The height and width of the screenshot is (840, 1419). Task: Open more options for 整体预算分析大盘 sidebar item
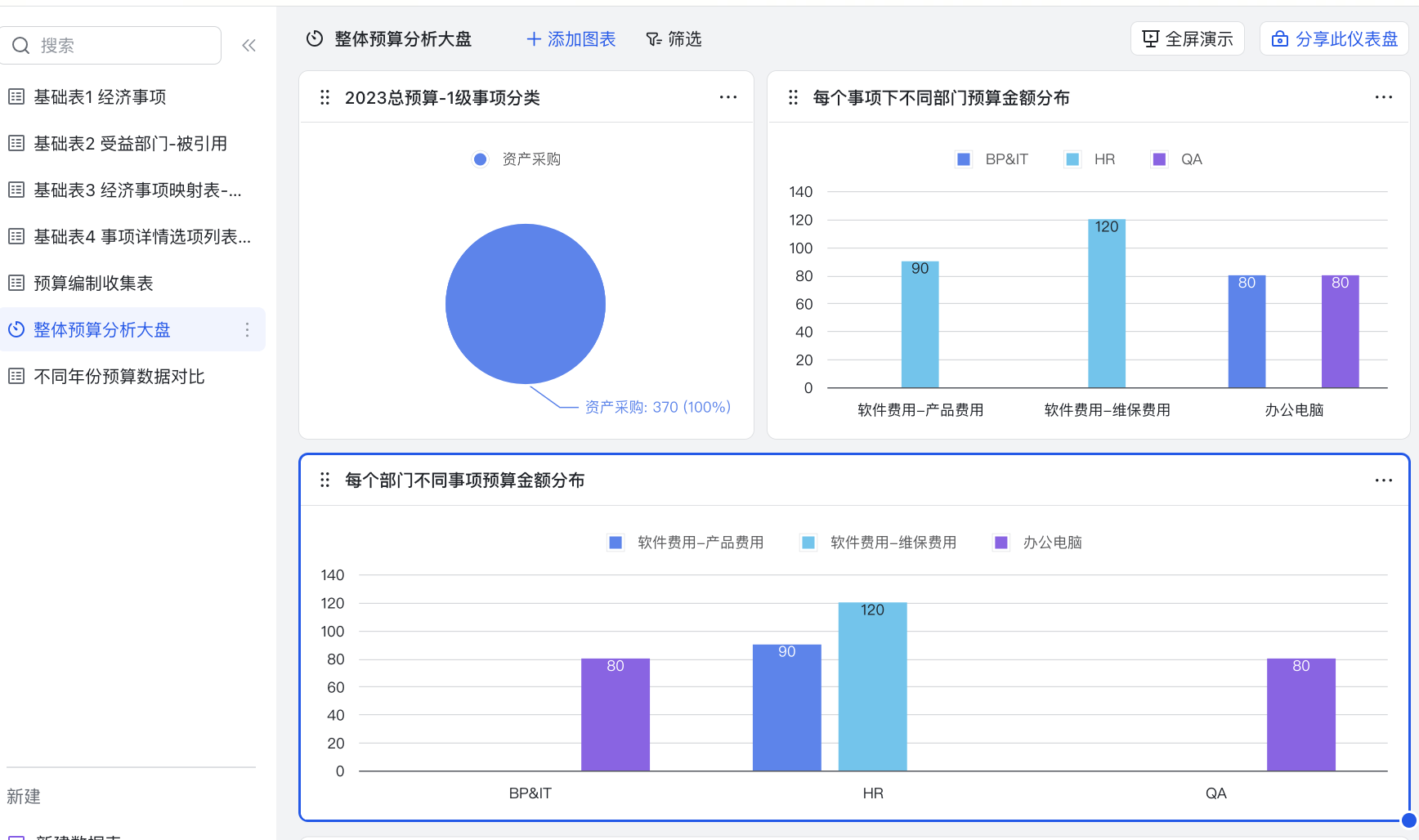click(x=247, y=329)
